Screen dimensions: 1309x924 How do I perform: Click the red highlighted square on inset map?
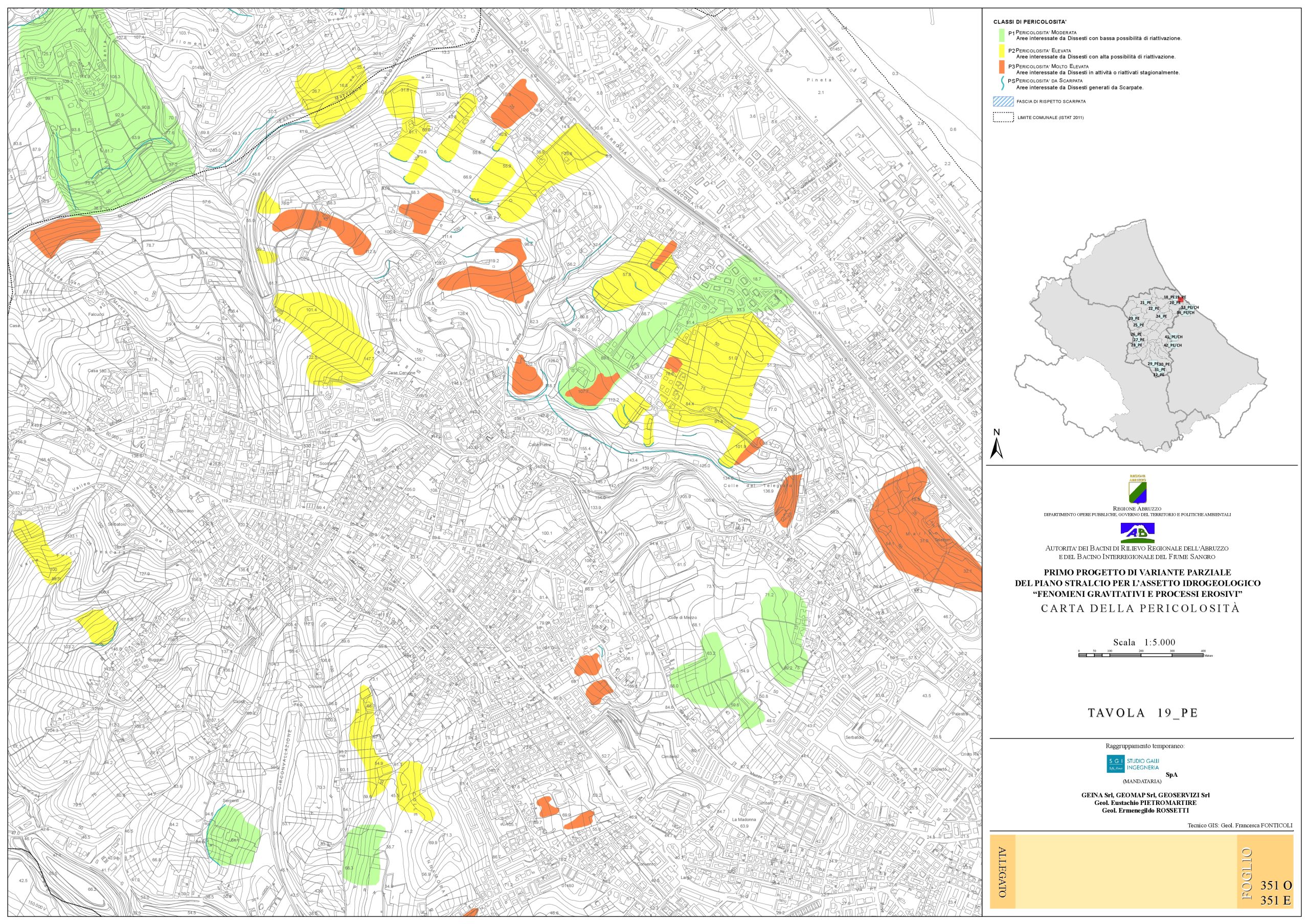point(1181,299)
